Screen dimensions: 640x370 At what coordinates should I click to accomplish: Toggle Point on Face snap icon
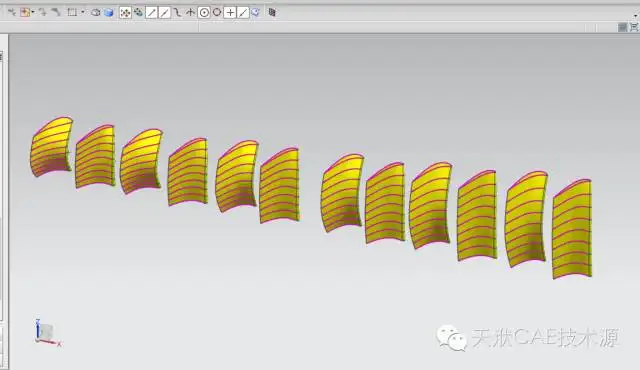tap(256, 13)
